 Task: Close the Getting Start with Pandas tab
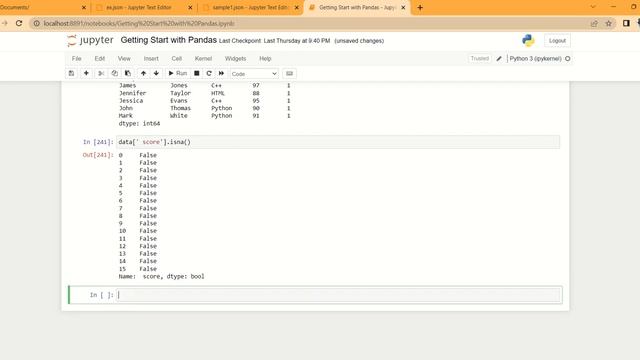tap(403, 7)
